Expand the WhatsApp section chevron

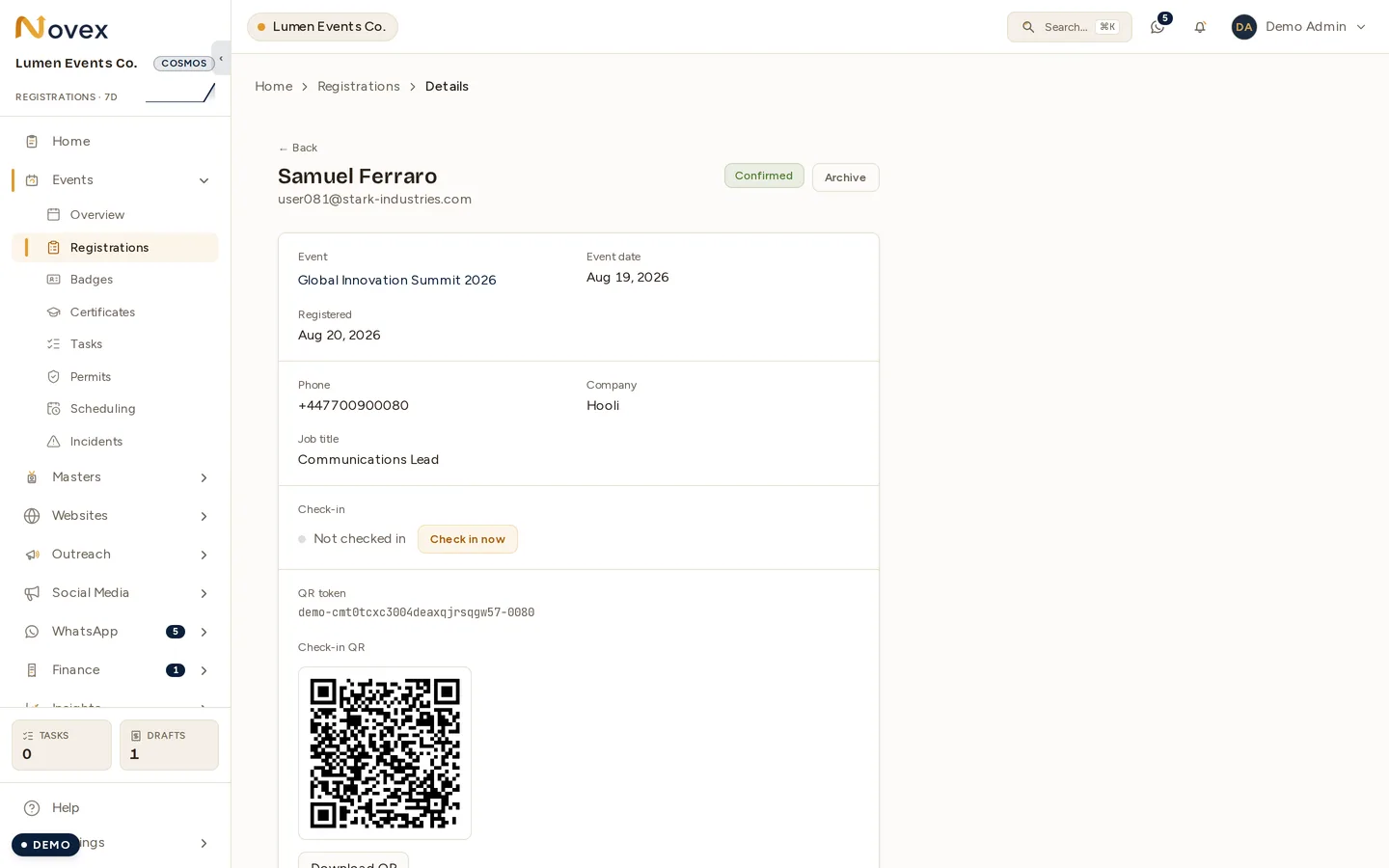[x=204, y=632]
